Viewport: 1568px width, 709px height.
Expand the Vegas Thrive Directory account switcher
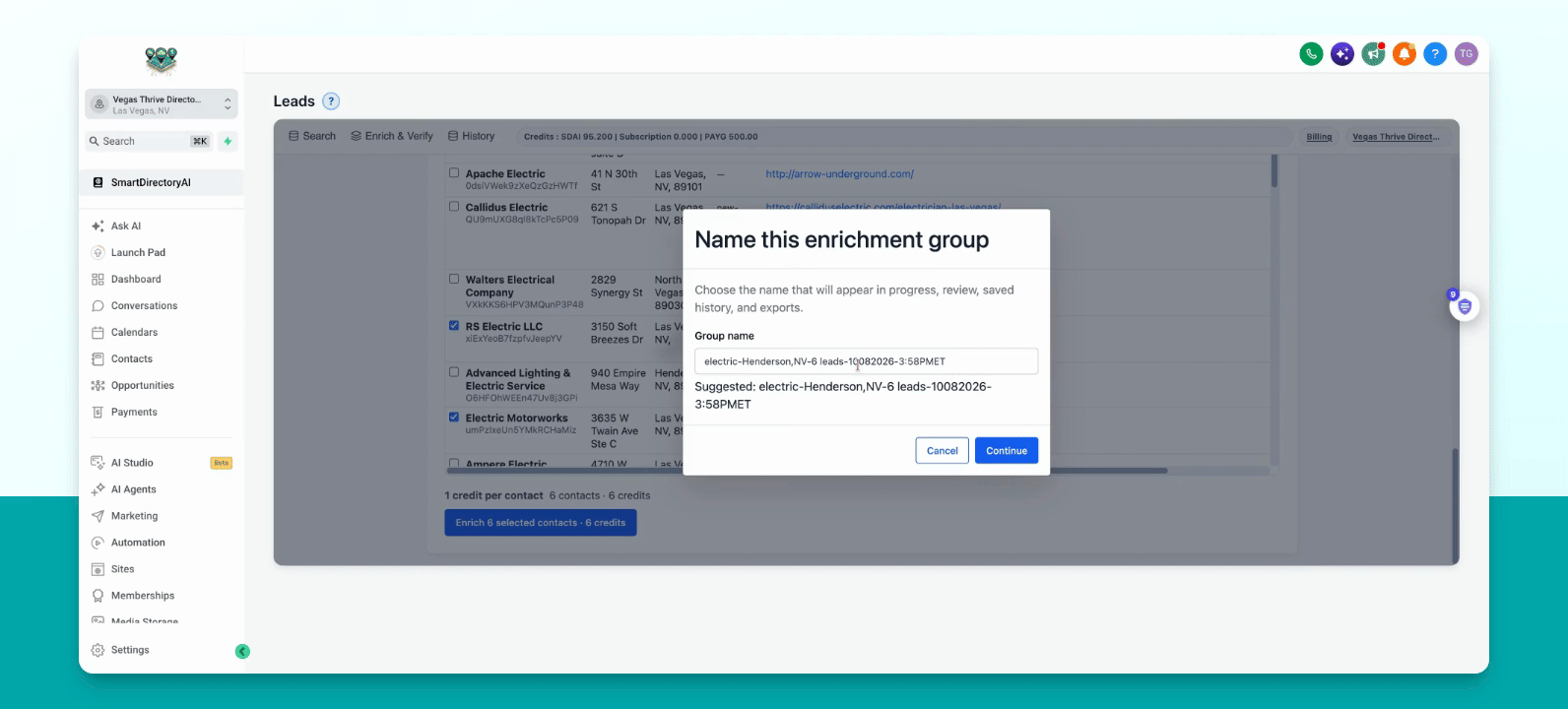(x=162, y=103)
